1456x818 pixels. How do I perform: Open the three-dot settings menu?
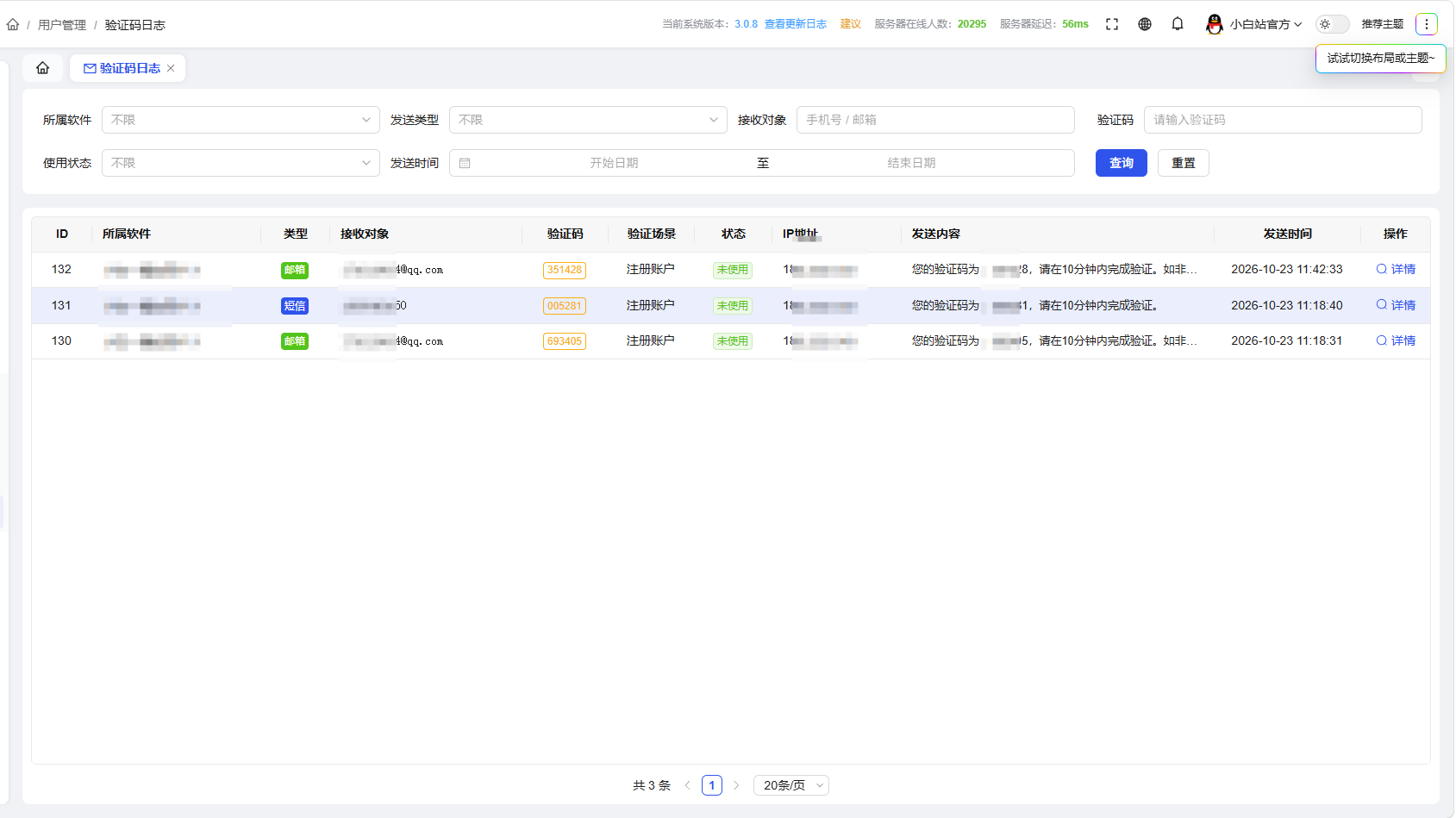click(1427, 24)
